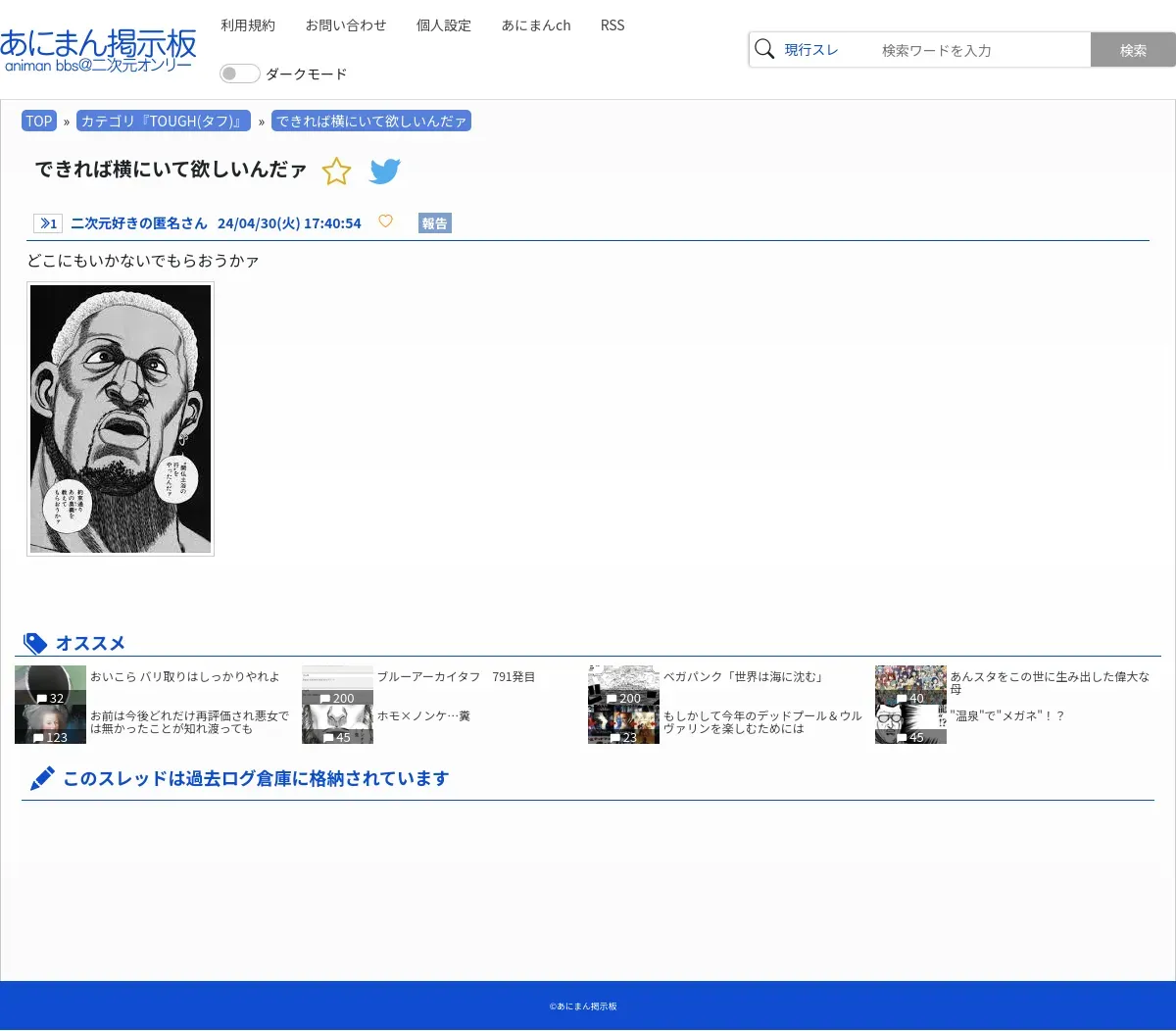Click the オススメ tag icon
The width and height of the screenshot is (1176, 1031).
[x=35, y=643]
